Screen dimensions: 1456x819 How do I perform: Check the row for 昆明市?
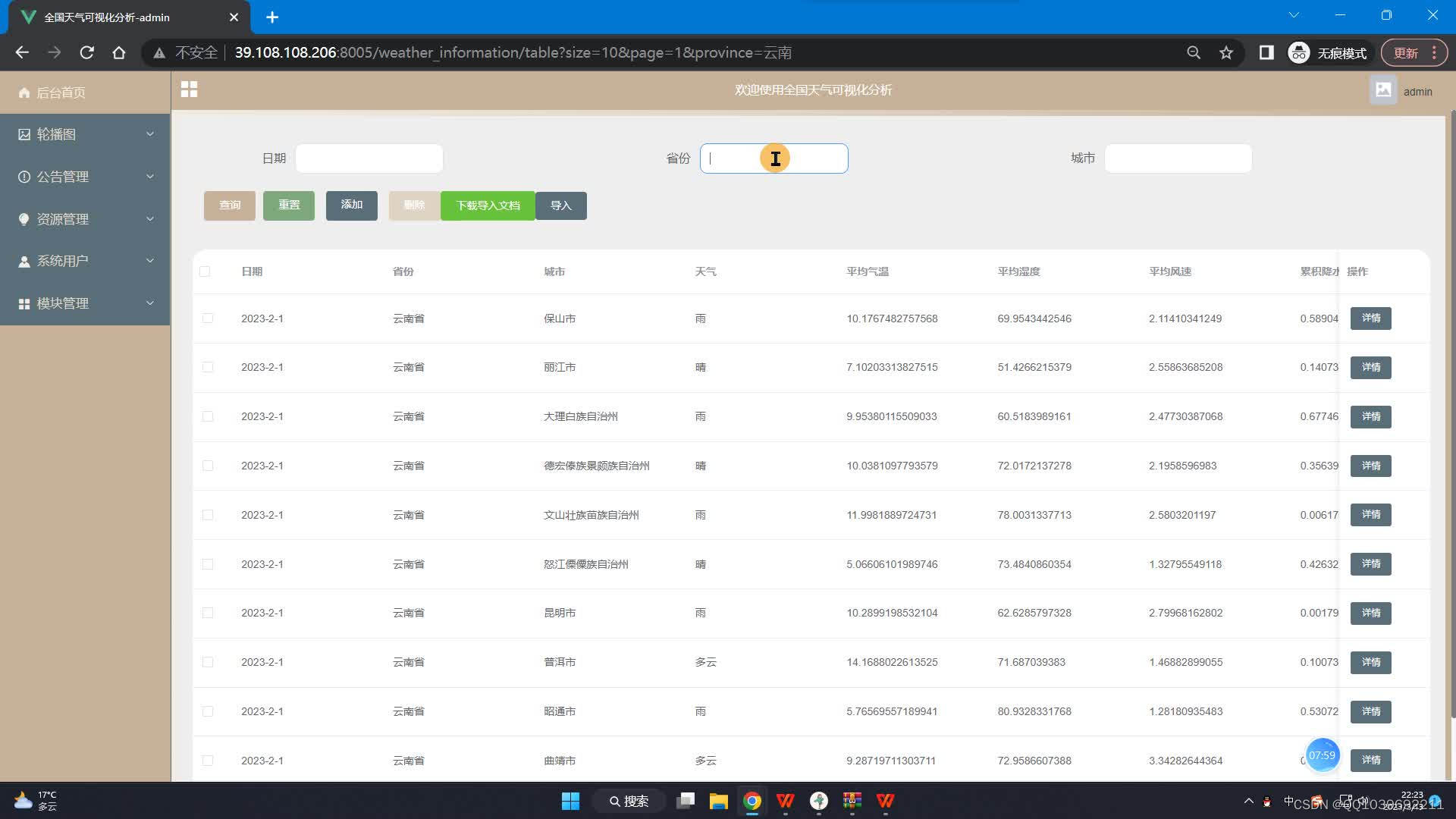coord(208,613)
